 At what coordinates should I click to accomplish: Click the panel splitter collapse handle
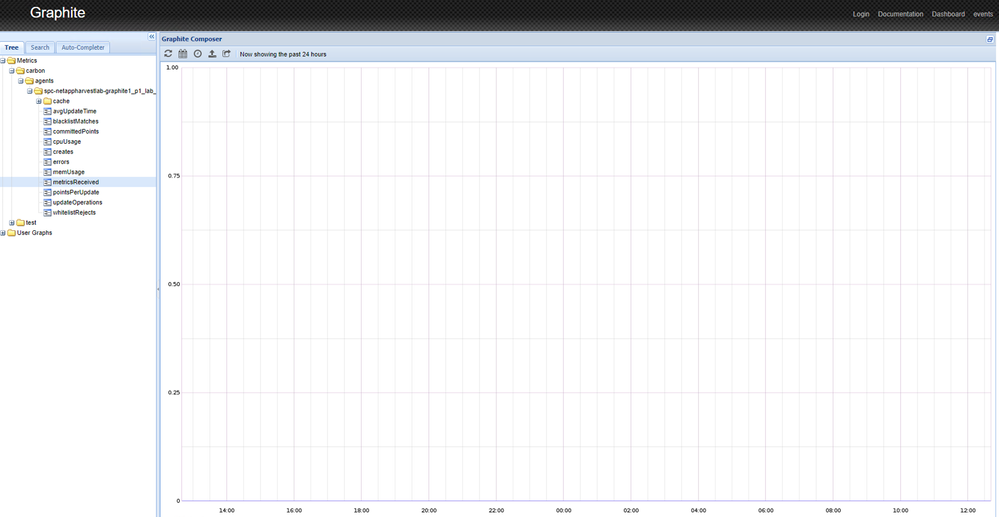pyautogui.click(x=157, y=289)
